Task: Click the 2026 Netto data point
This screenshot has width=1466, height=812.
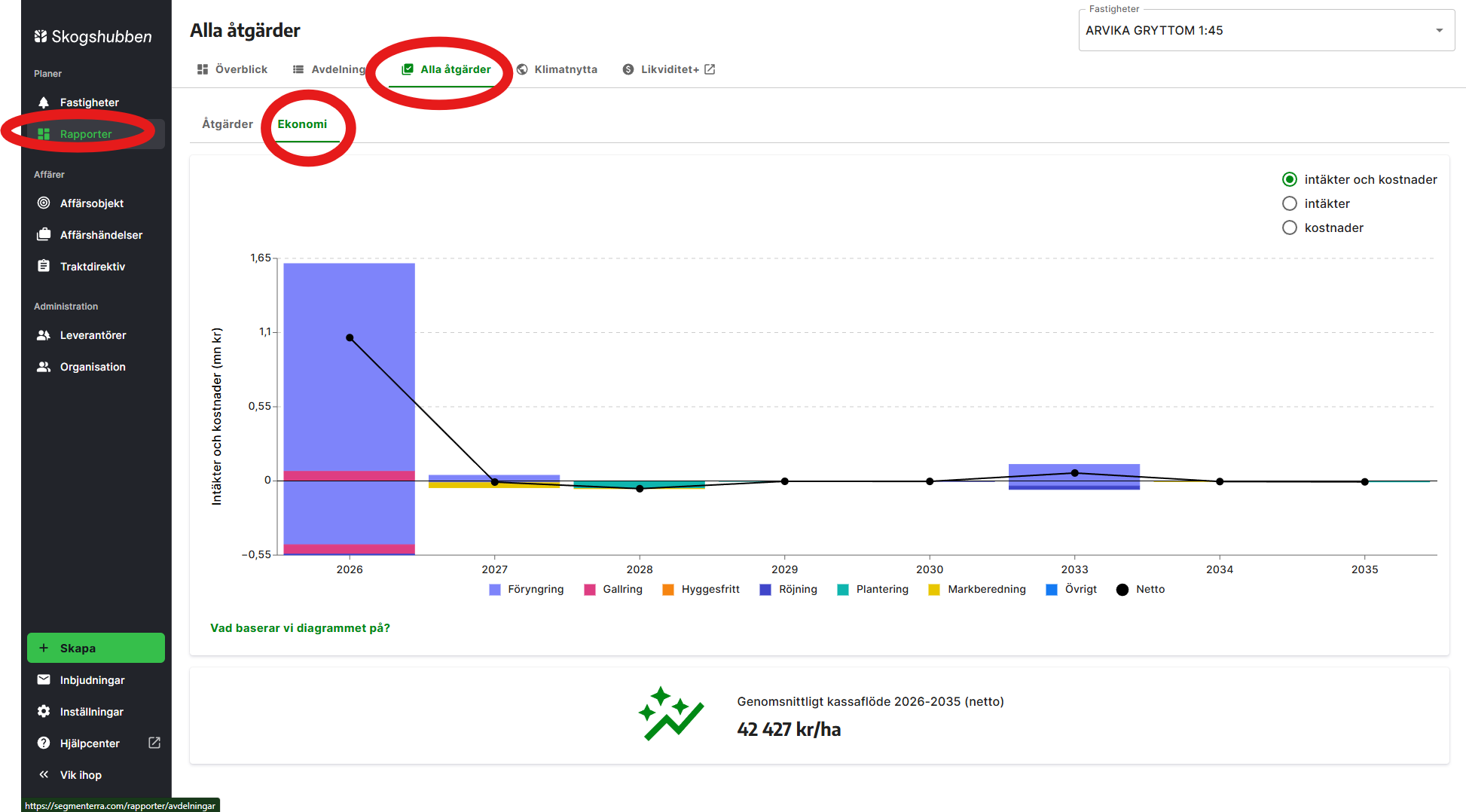Action: click(350, 337)
